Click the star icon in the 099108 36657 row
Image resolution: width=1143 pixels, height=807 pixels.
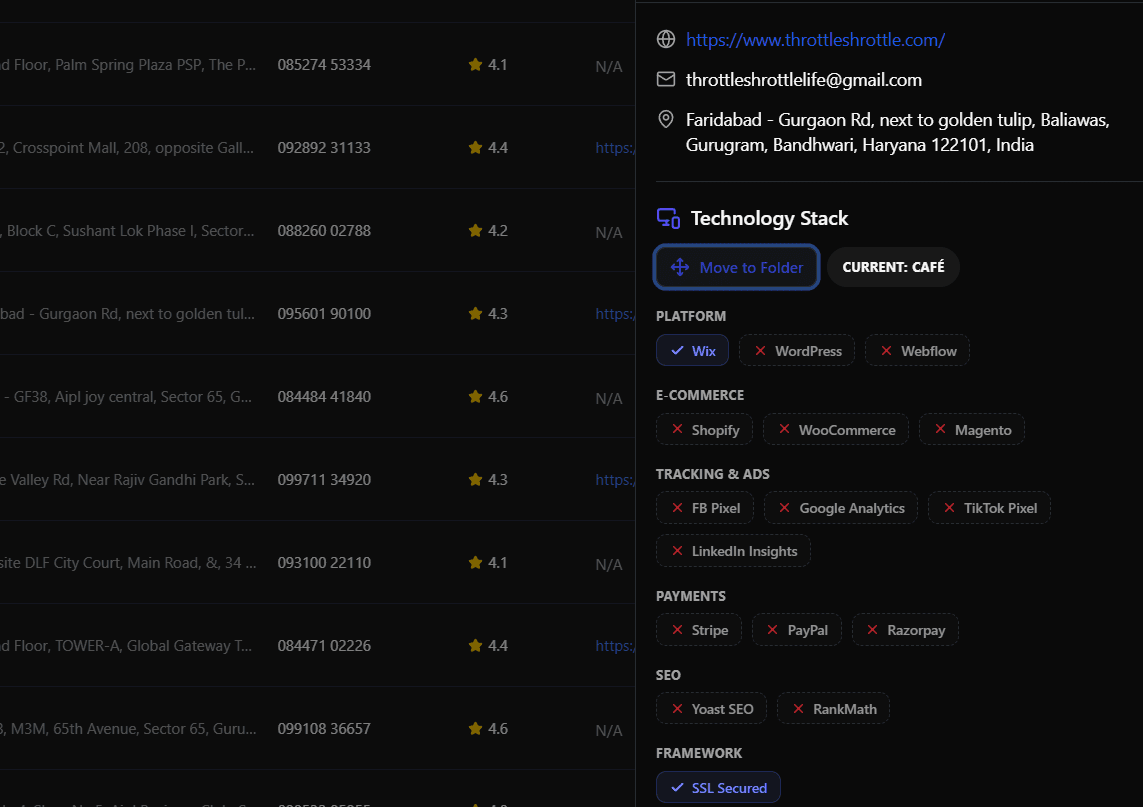pos(475,728)
